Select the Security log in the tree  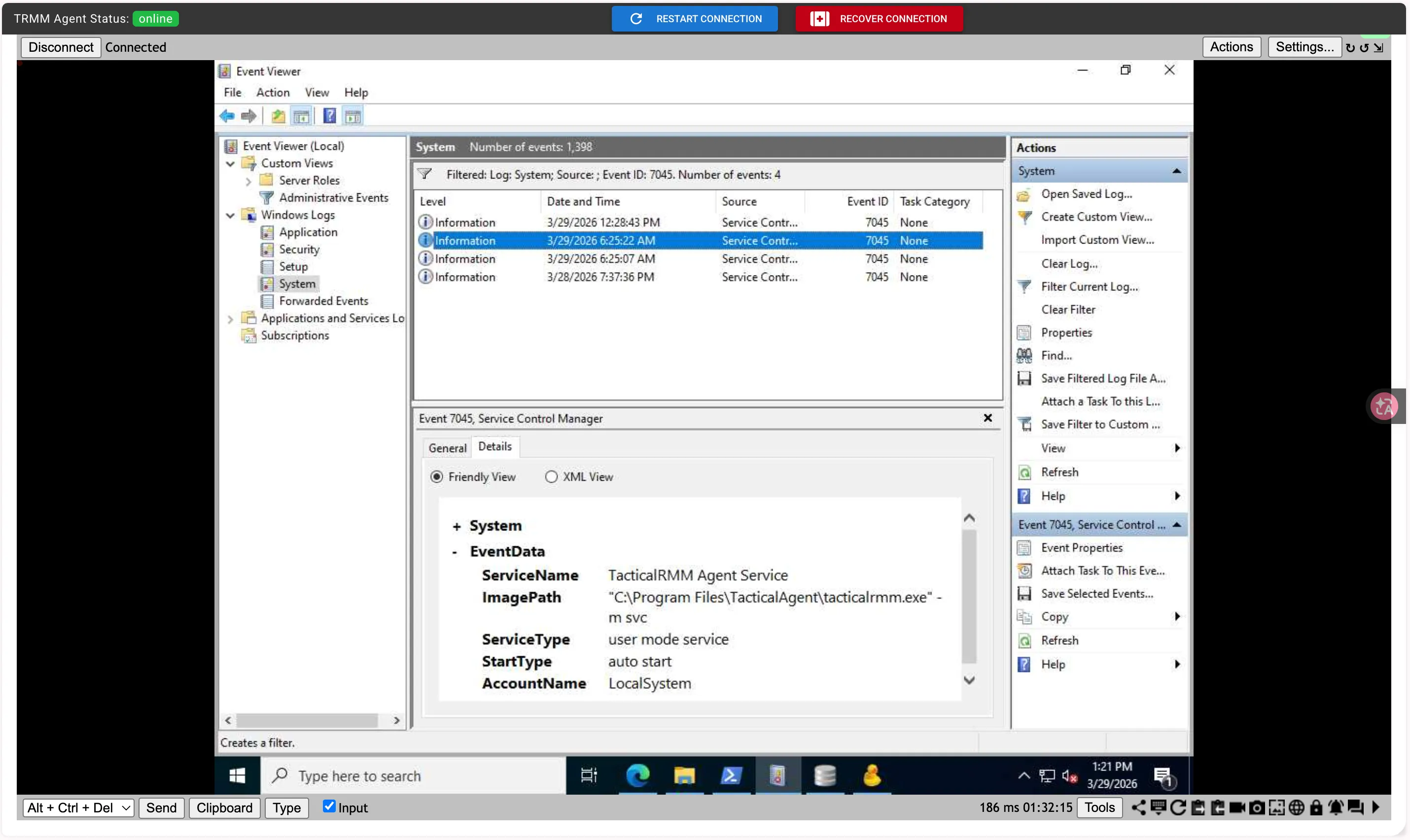point(299,249)
